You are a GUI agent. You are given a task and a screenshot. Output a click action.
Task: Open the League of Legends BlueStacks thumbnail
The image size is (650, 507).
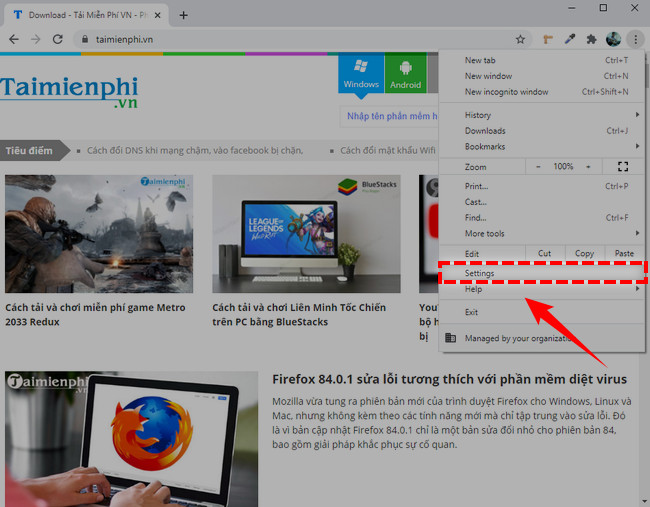pos(306,234)
